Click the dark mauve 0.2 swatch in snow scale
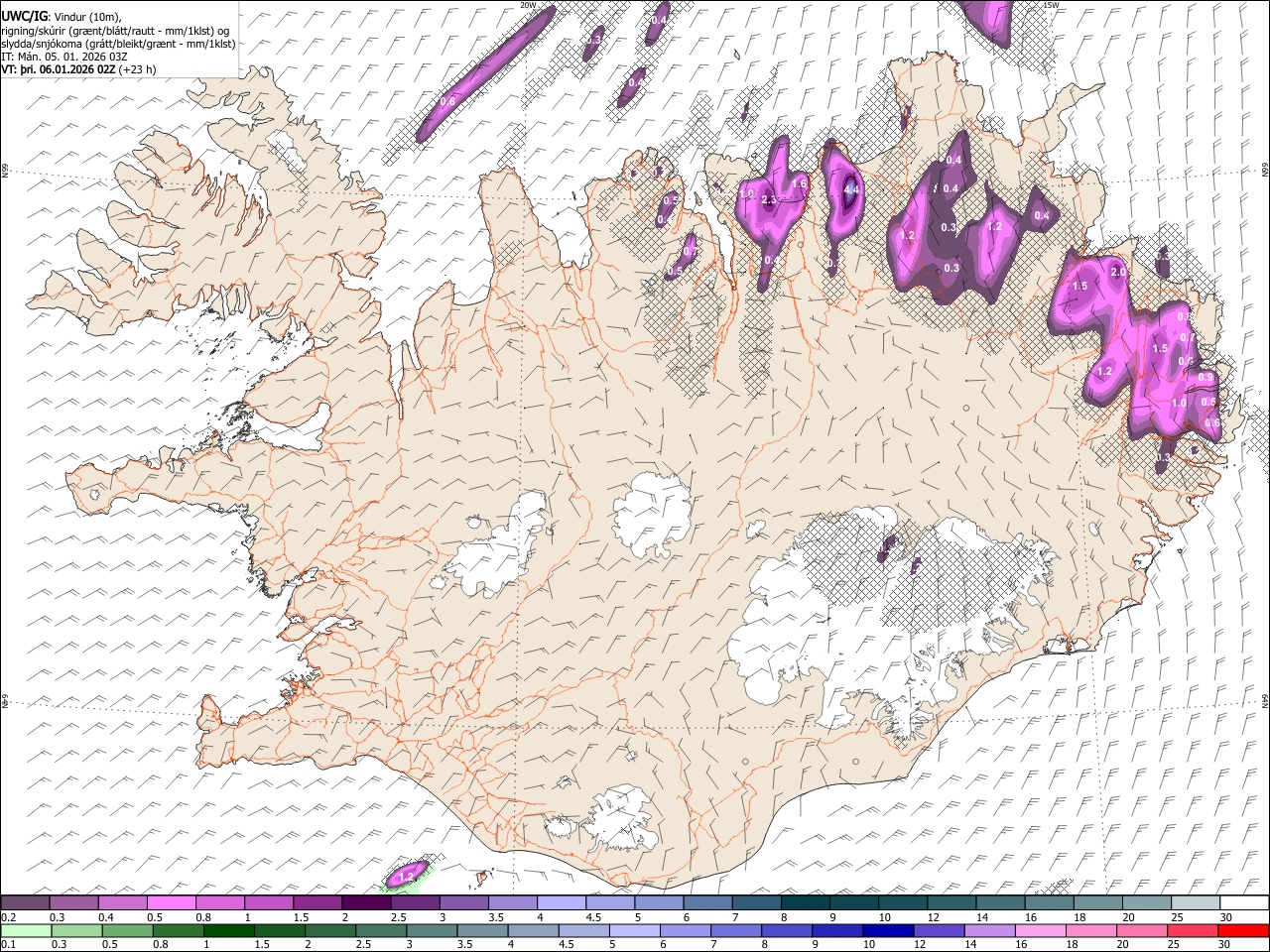Screen dimensions: 1270x952 click(25, 903)
